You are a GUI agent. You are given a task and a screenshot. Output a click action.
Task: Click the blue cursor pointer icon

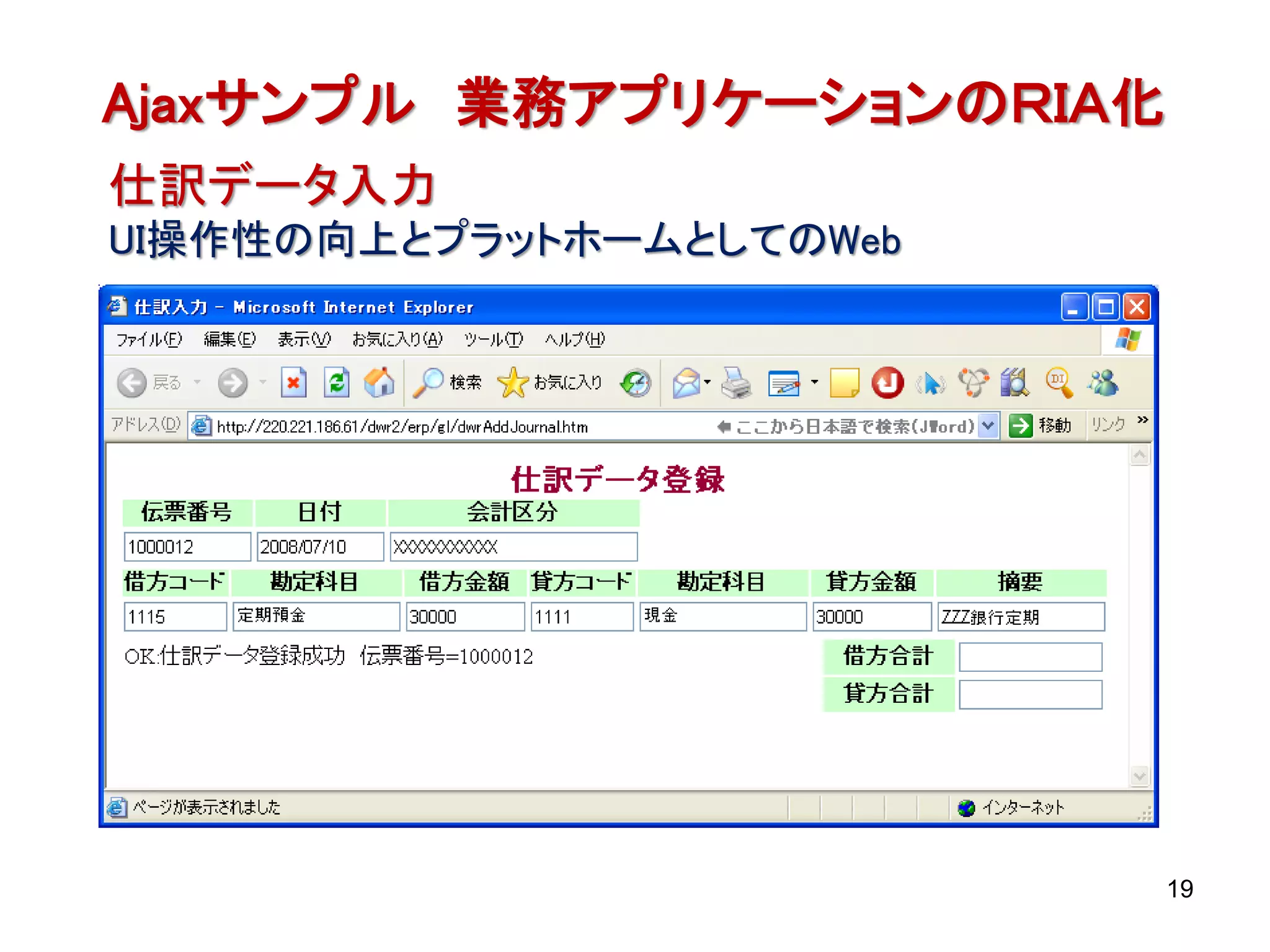tap(930, 384)
